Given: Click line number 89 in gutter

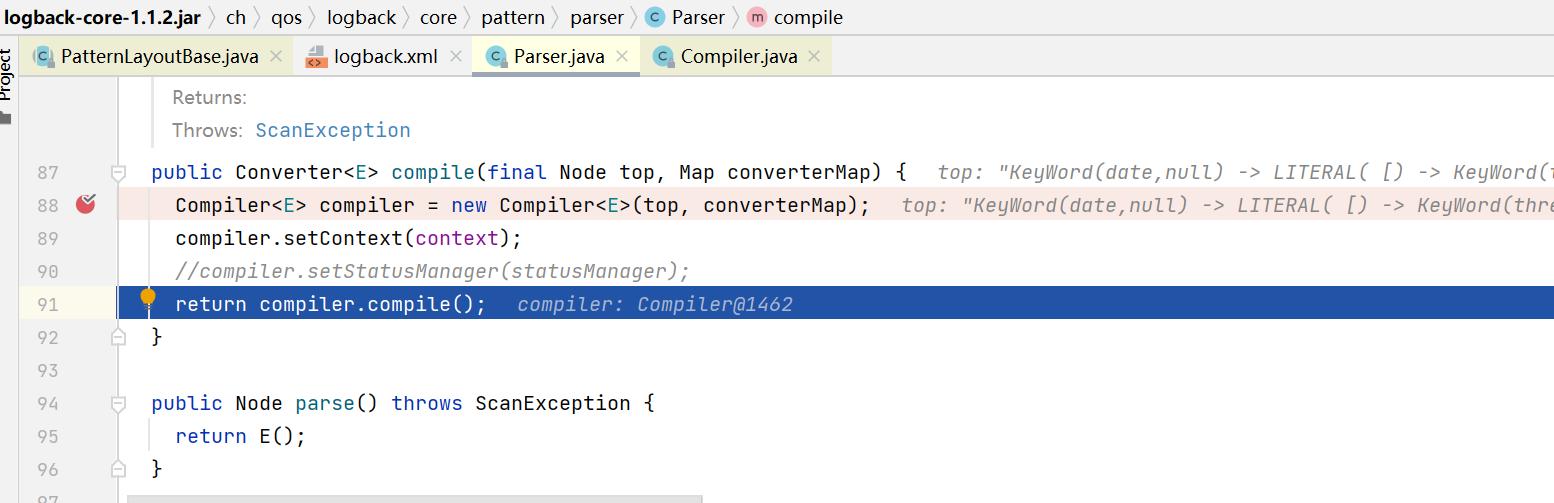Looking at the screenshot, I should pos(48,238).
